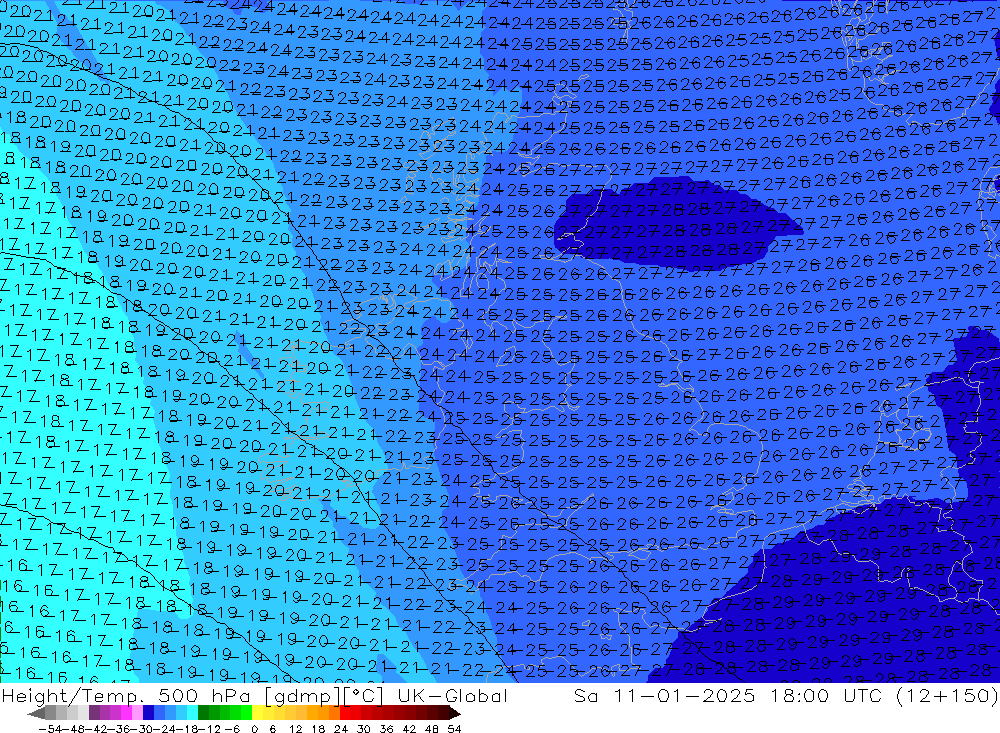Screen dimensions: 1000x733
Task: Click the "500 hPa" pressure level label
Action: (203, 696)
